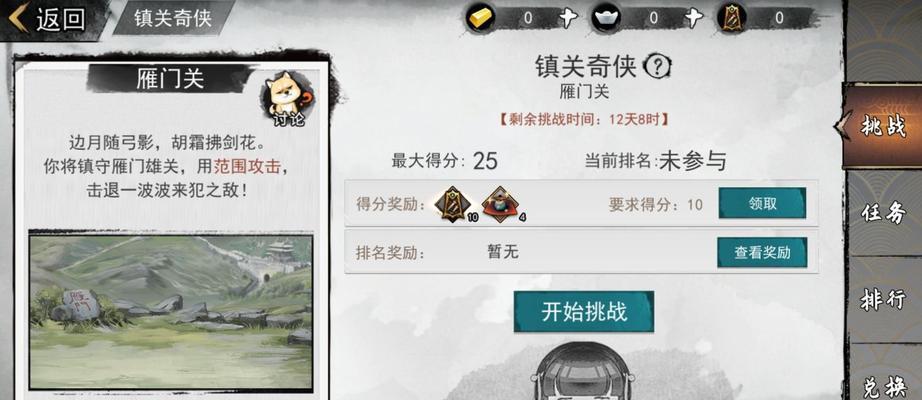Inspect the first score reward badge
Image resolution: width=922 pixels, height=400 pixels.
coord(453,204)
